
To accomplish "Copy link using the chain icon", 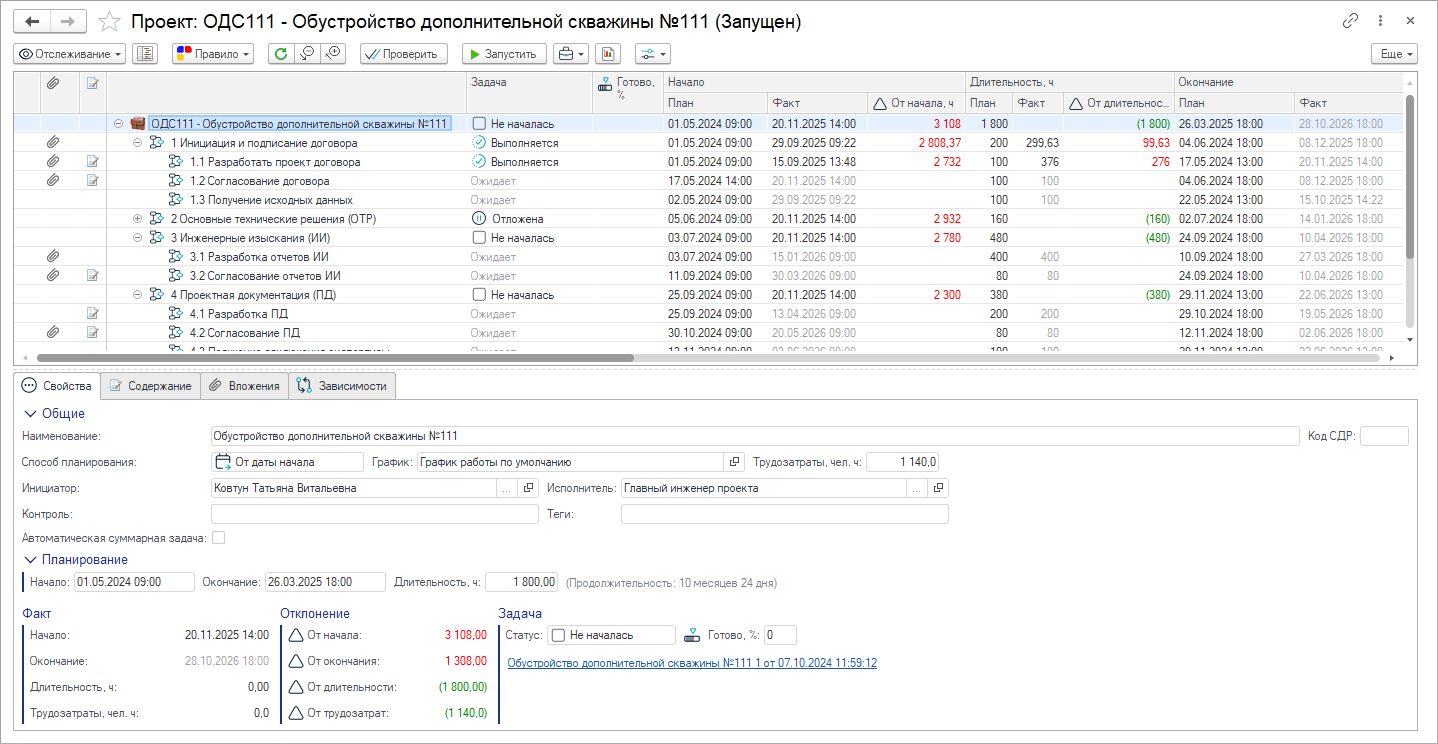I will pos(1350,21).
